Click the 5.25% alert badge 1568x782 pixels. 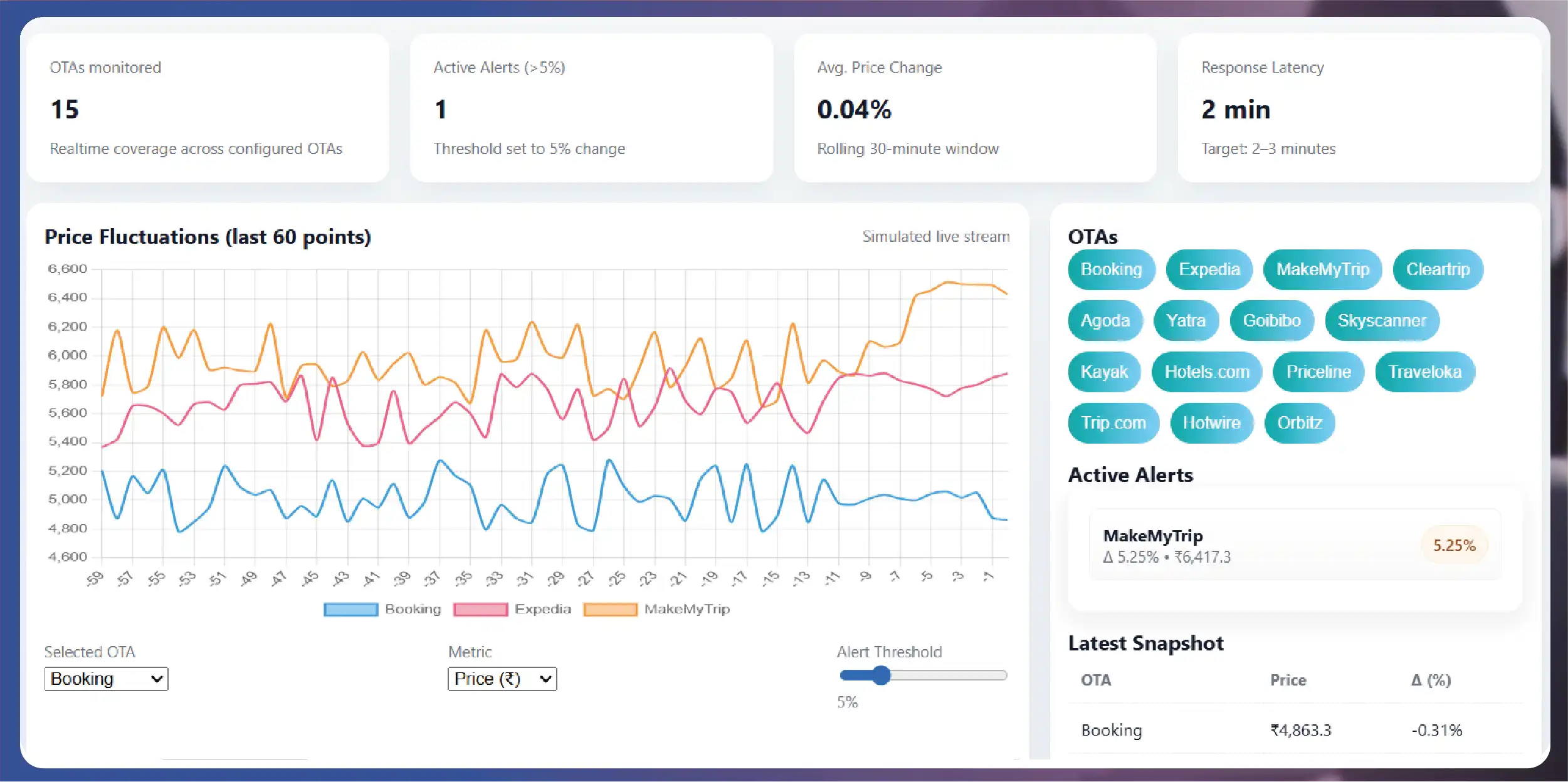1454,545
